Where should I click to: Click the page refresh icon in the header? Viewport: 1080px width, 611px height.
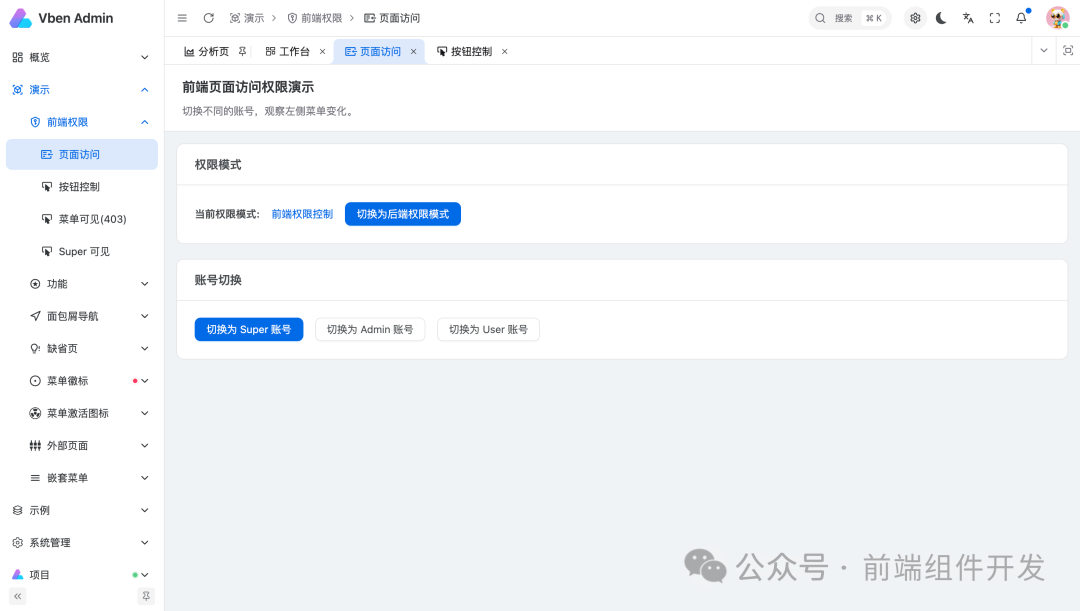pos(208,17)
